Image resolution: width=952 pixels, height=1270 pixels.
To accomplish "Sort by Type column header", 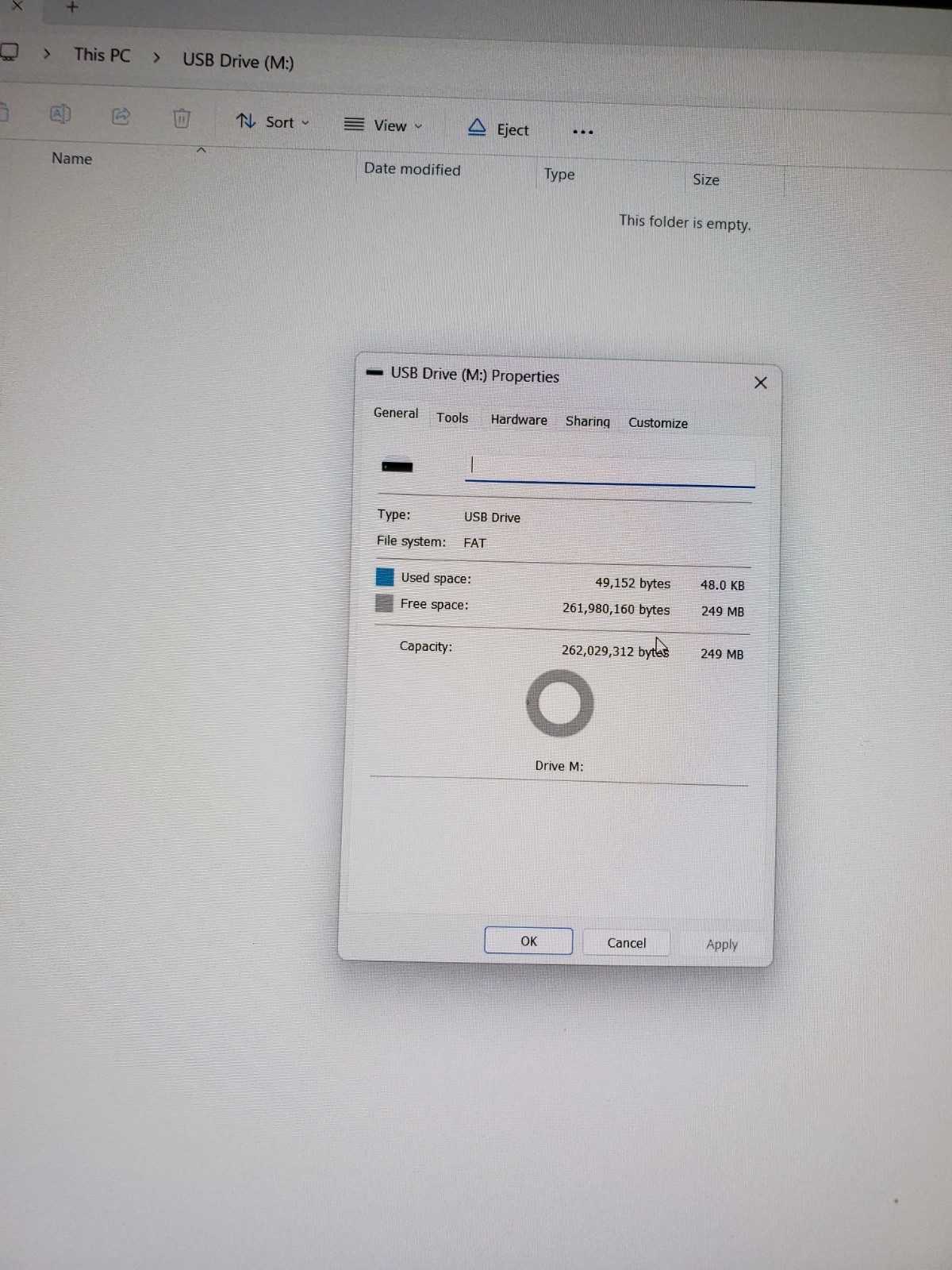I will coord(559,175).
